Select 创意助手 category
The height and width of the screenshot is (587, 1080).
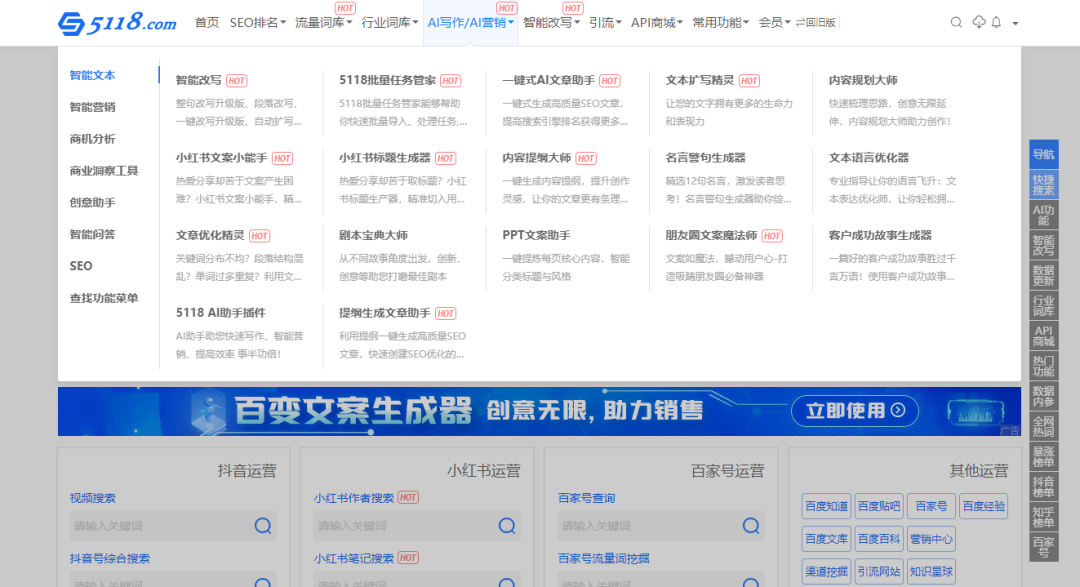click(92, 202)
